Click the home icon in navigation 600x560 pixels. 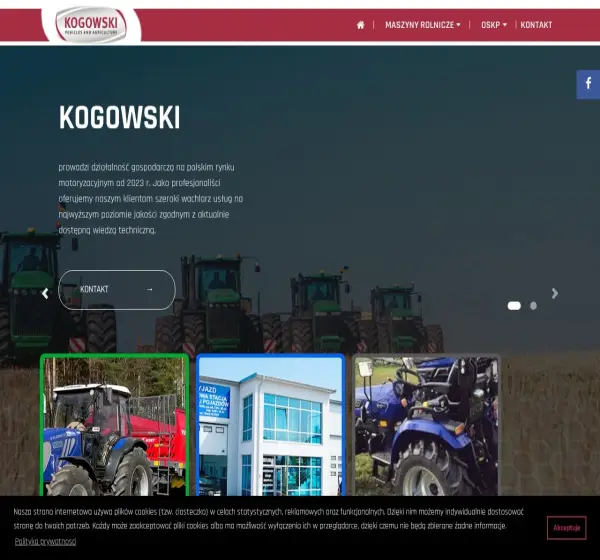(x=360, y=25)
